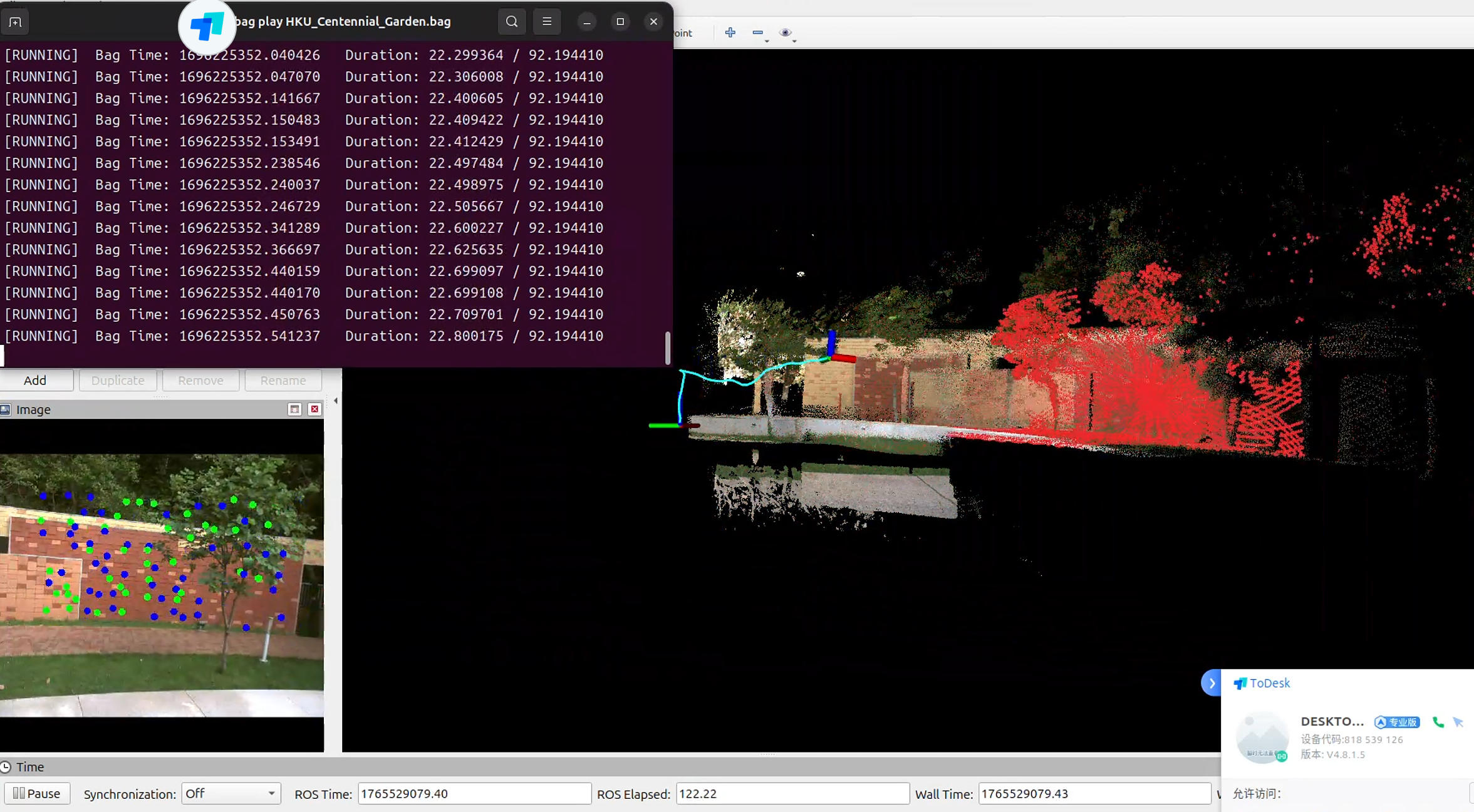Viewport: 1474px width, 812px height.
Task: Click the terminal new tab icon
Action: (x=15, y=22)
